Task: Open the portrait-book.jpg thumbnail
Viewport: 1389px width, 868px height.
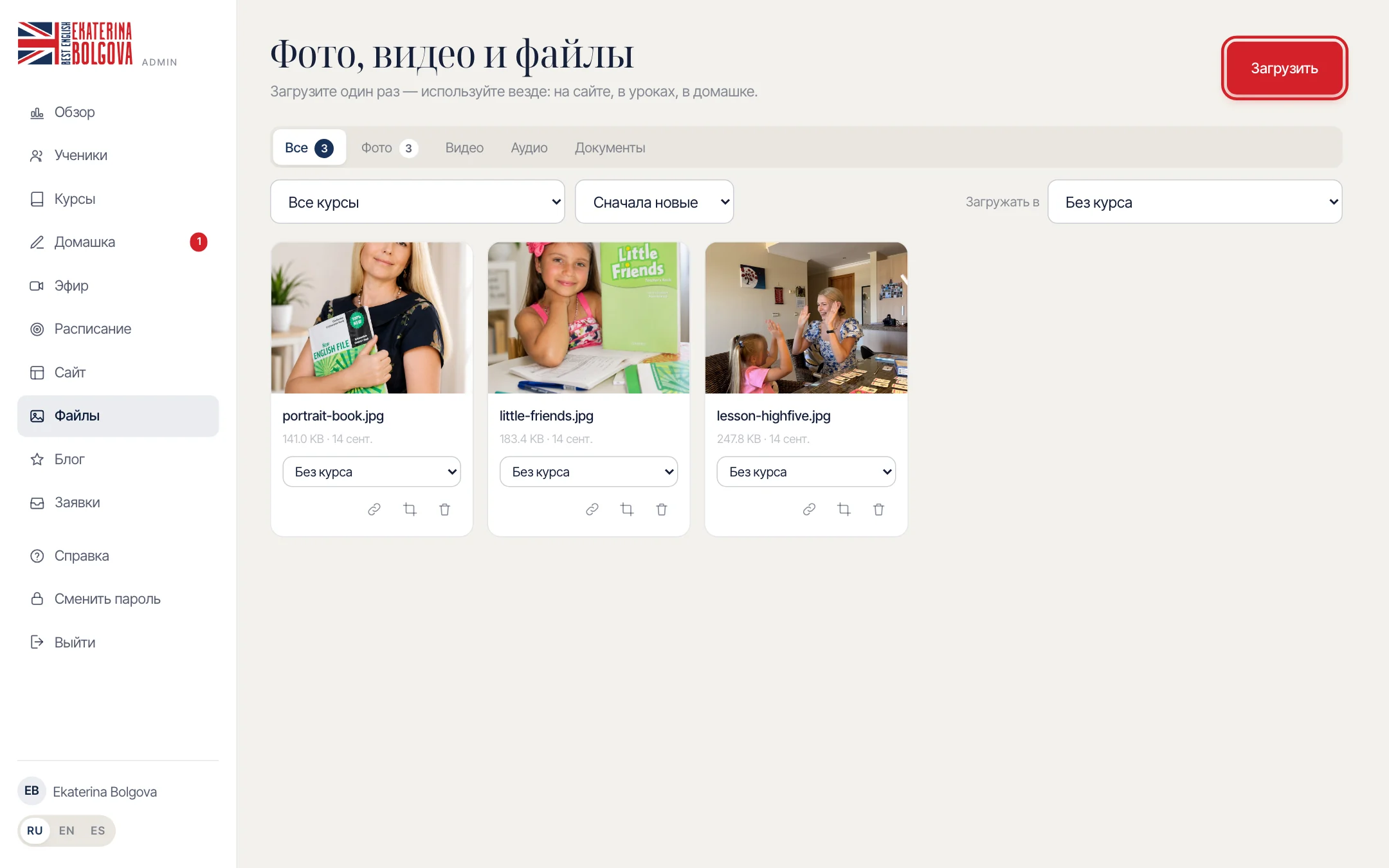Action: 372,318
